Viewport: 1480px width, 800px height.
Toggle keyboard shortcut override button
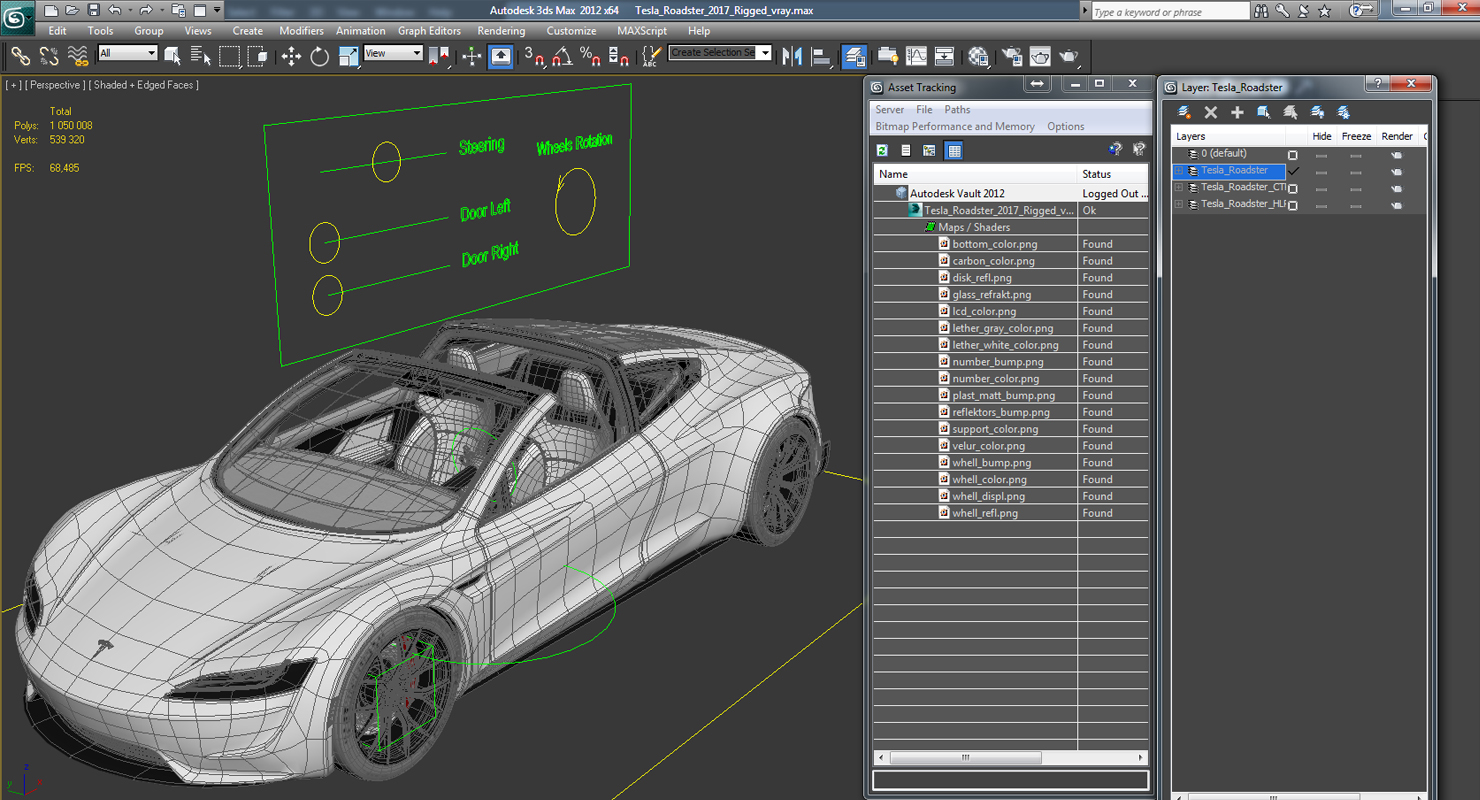click(x=500, y=56)
